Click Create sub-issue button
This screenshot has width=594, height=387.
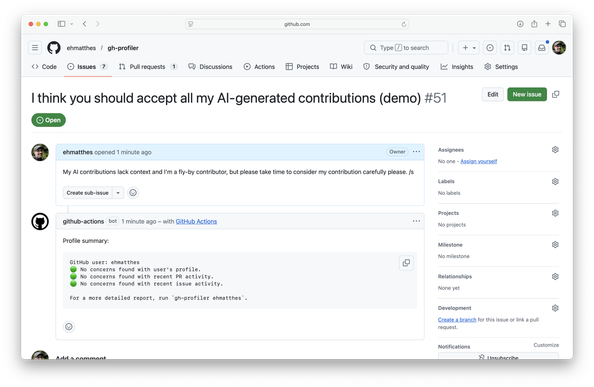[88, 193]
